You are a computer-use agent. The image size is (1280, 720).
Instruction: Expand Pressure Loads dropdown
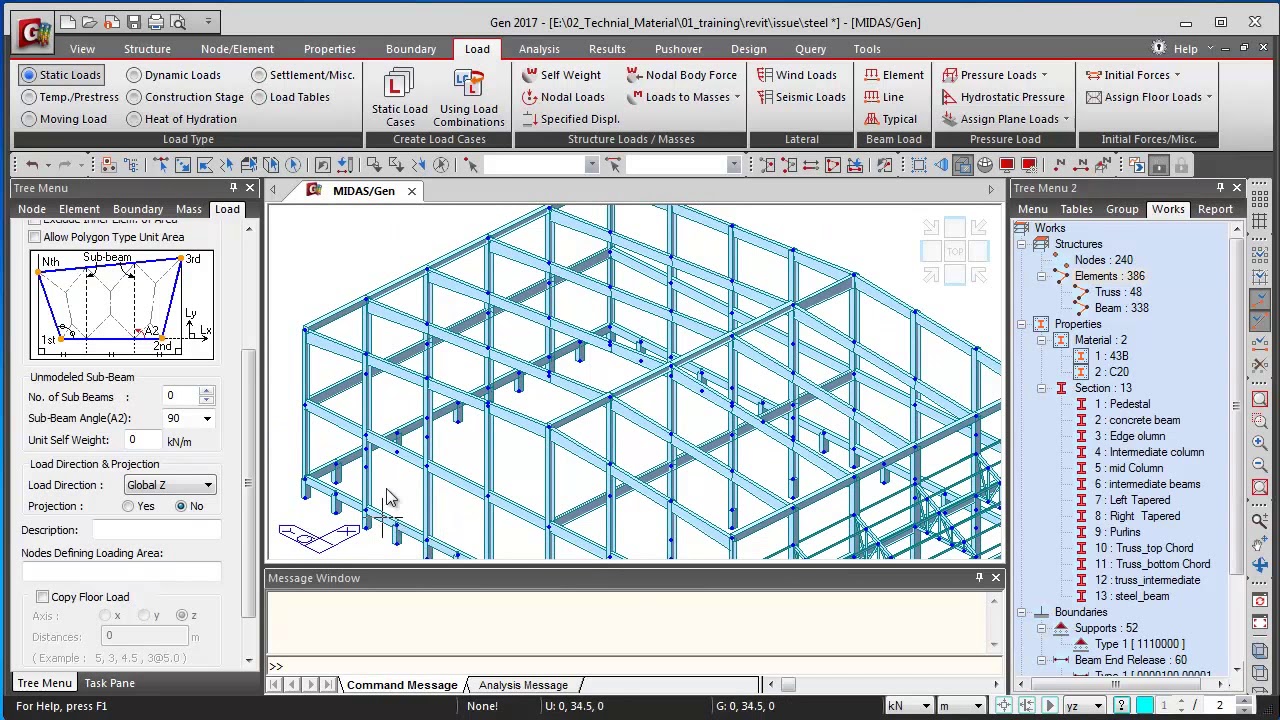[1044, 75]
